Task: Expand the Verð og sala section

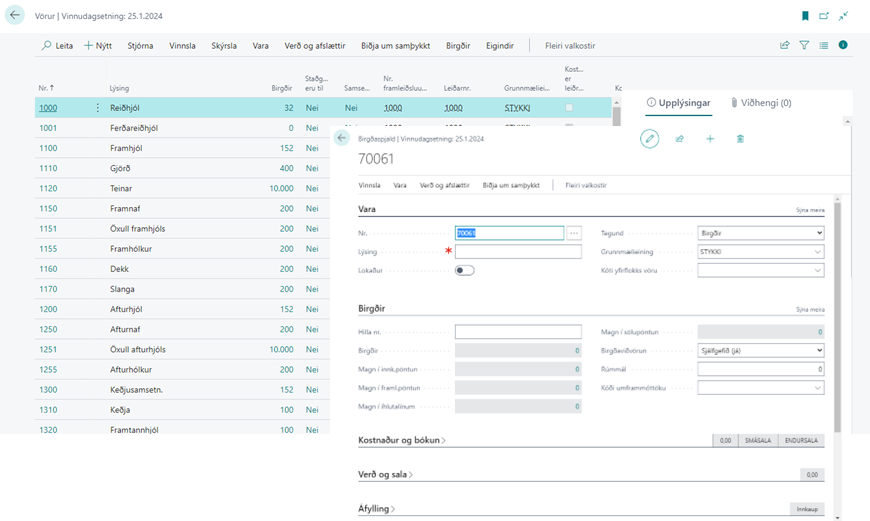Action: pyautogui.click(x=385, y=475)
